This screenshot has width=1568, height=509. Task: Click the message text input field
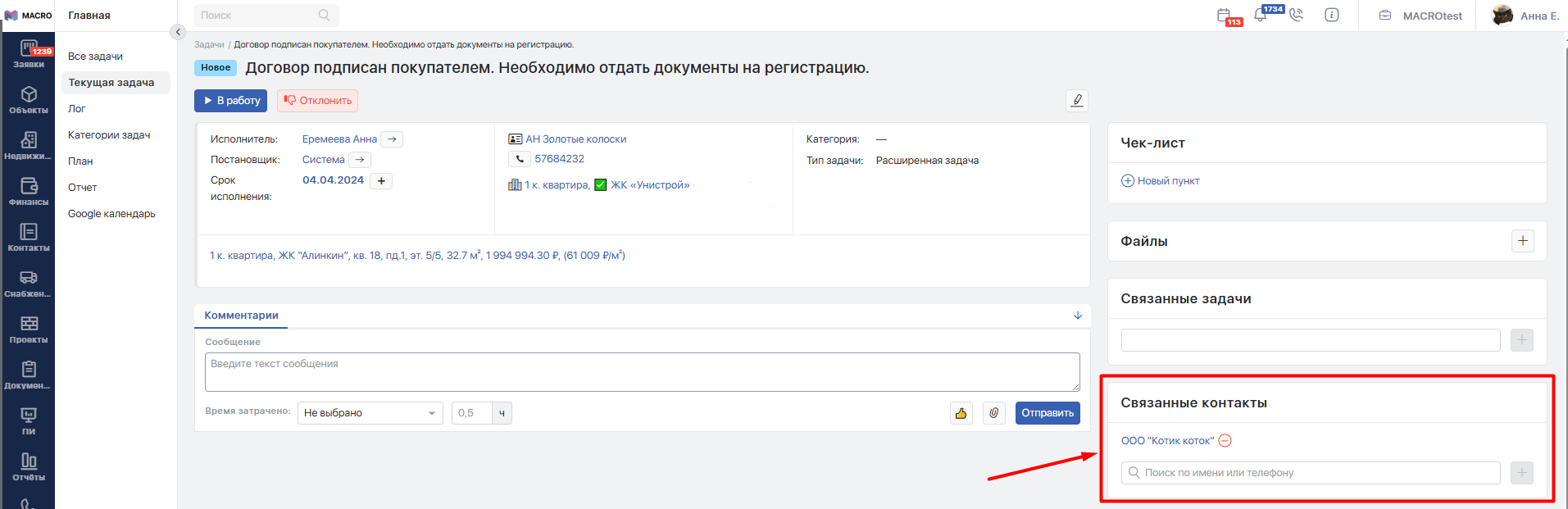coord(642,372)
